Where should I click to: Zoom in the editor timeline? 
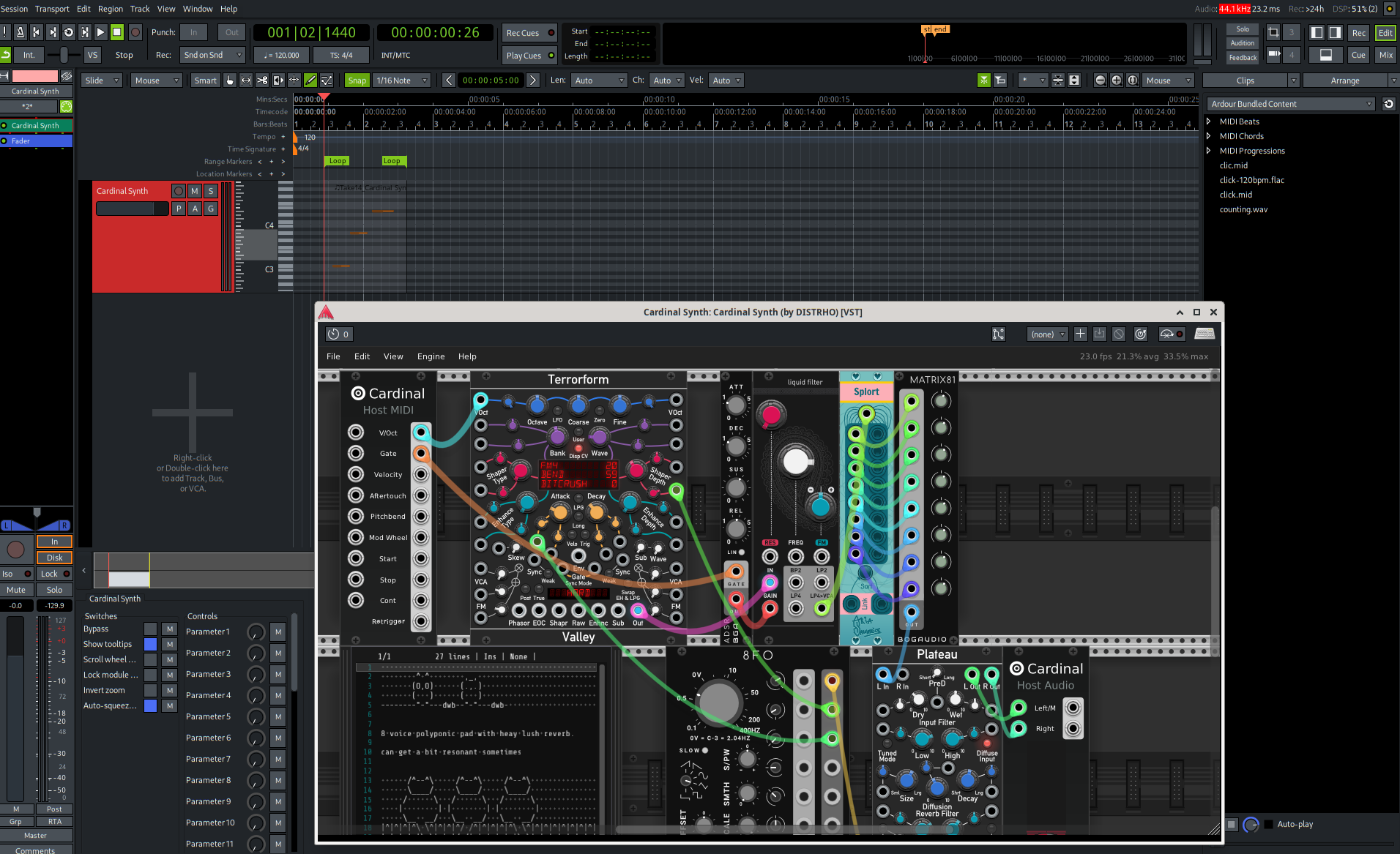pyautogui.click(x=1117, y=80)
